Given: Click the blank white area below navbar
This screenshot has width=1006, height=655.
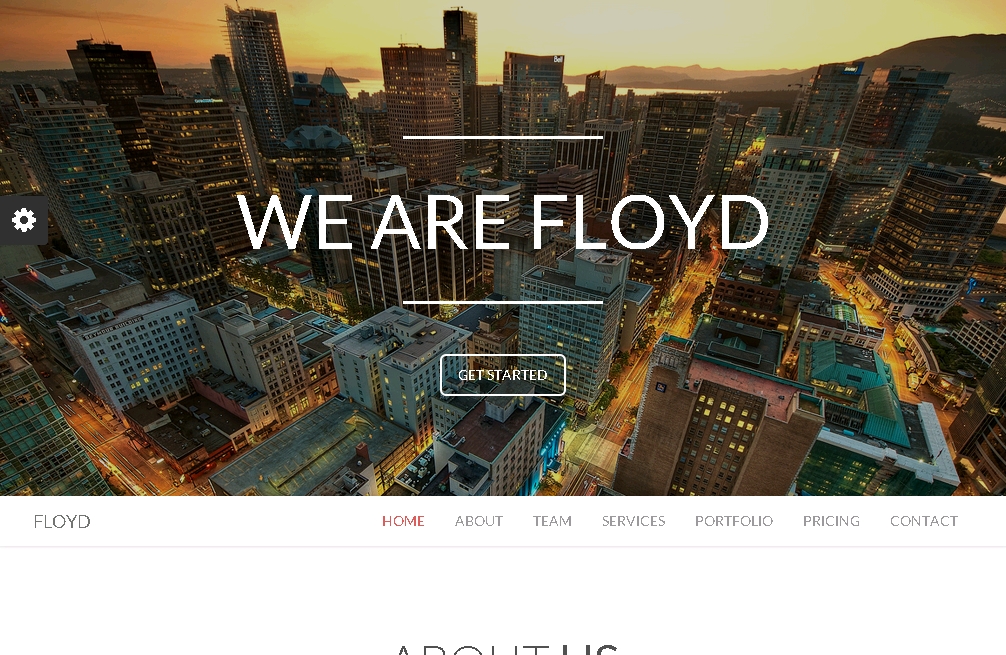Looking at the screenshot, I should tap(502, 590).
